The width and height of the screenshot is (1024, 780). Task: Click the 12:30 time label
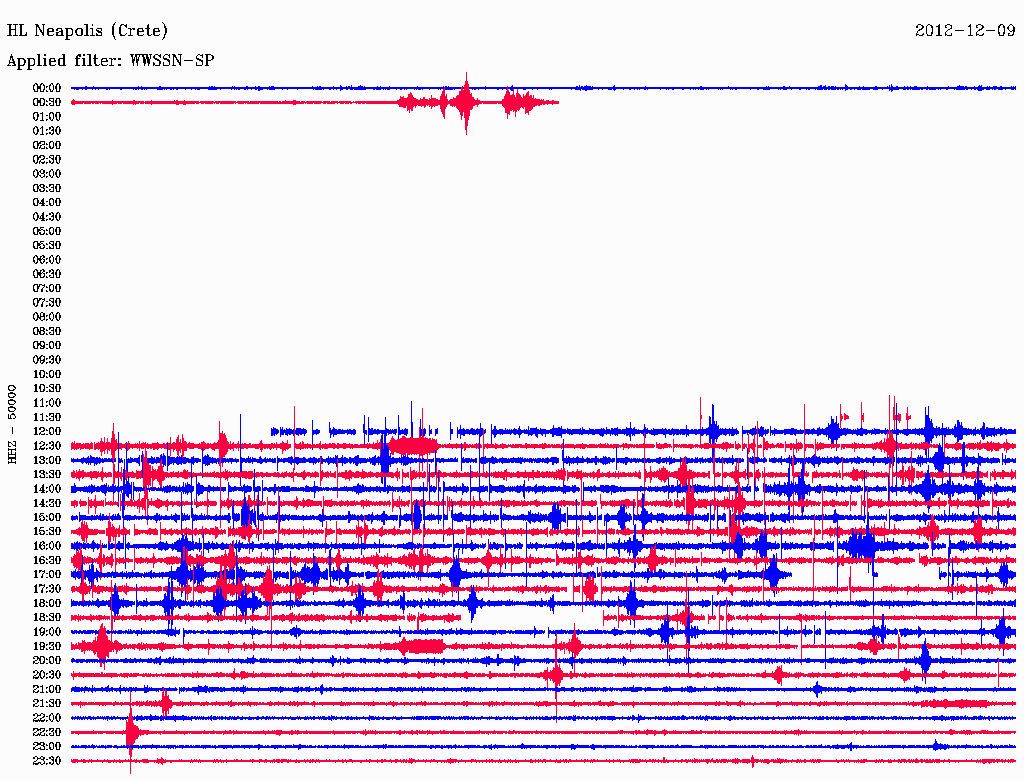(47, 446)
